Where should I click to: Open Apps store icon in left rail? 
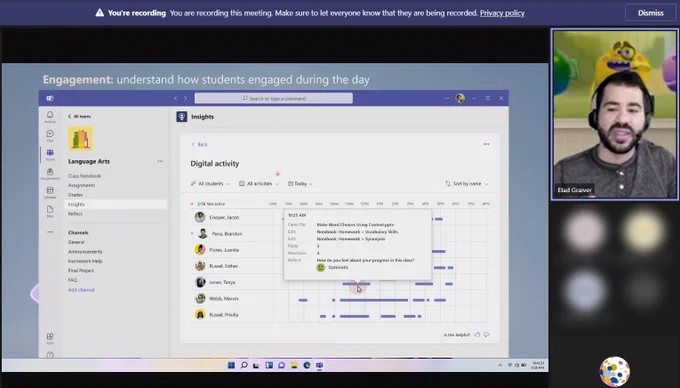(x=50, y=338)
